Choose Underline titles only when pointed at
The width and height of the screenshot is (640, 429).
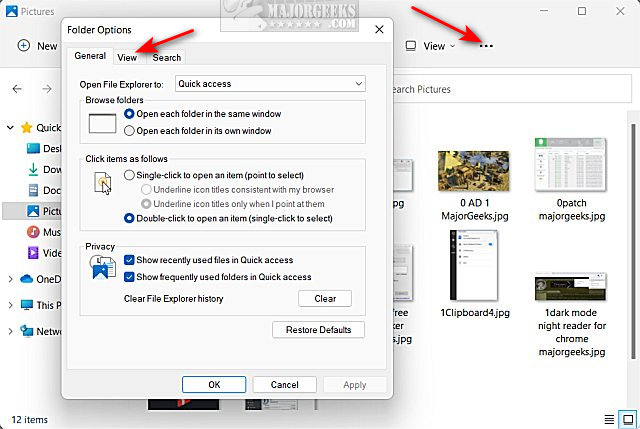pyautogui.click(x=146, y=204)
